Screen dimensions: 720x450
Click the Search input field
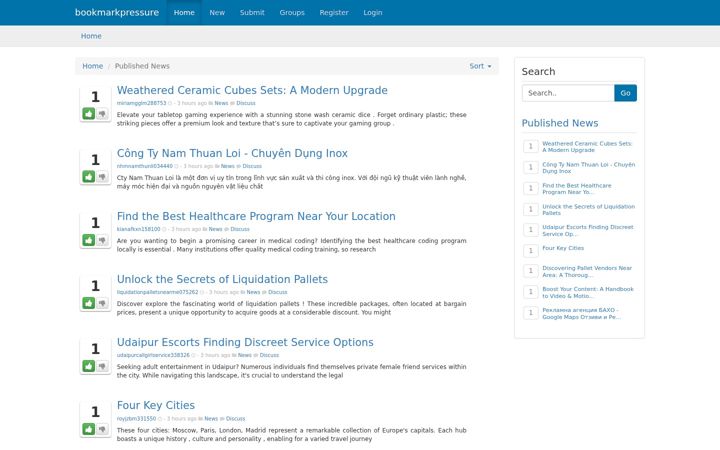click(568, 93)
